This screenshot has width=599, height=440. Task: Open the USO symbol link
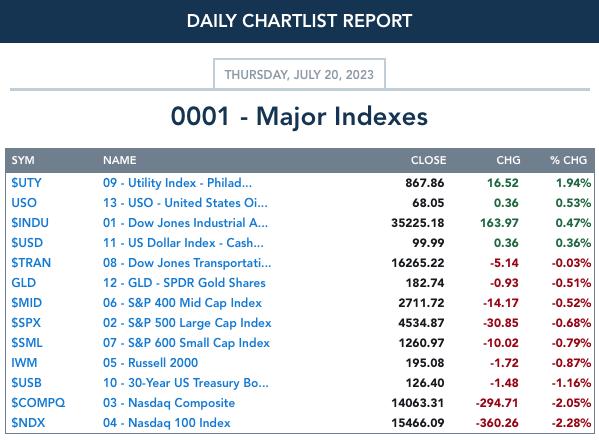pos(24,203)
